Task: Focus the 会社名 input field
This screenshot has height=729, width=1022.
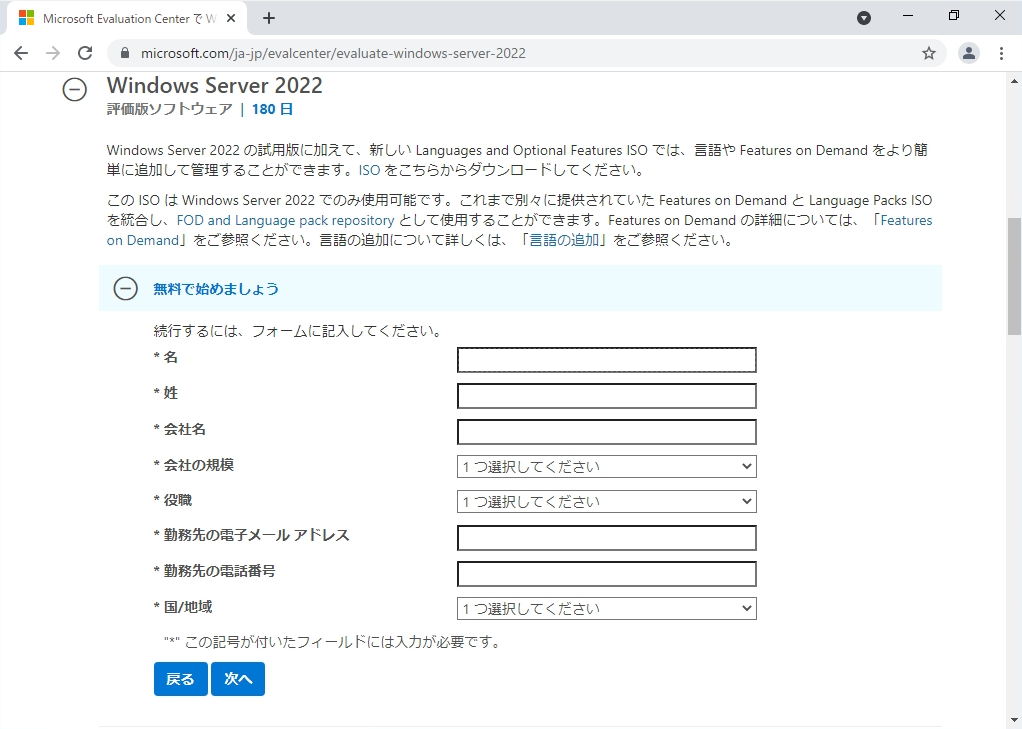Action: coord(606,432)
